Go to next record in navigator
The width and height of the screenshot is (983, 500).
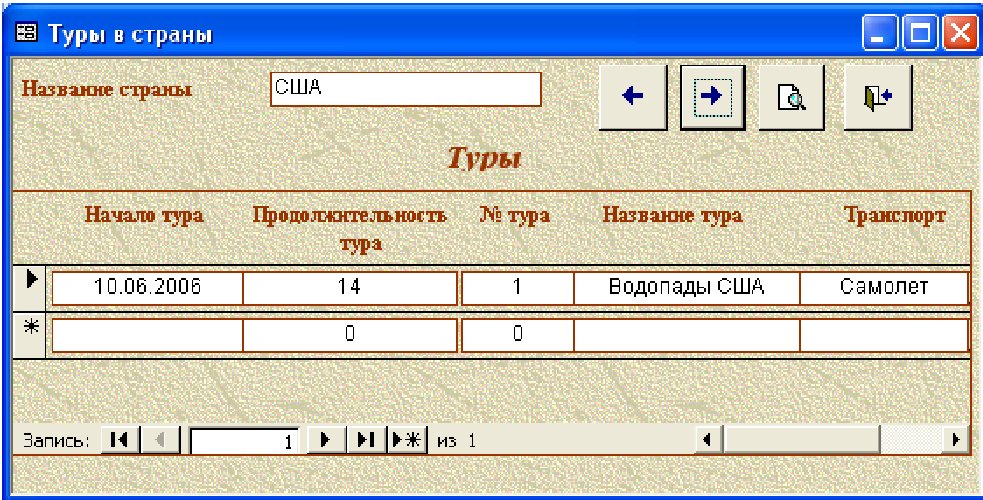pyautogui.click(x=325, y=440)
